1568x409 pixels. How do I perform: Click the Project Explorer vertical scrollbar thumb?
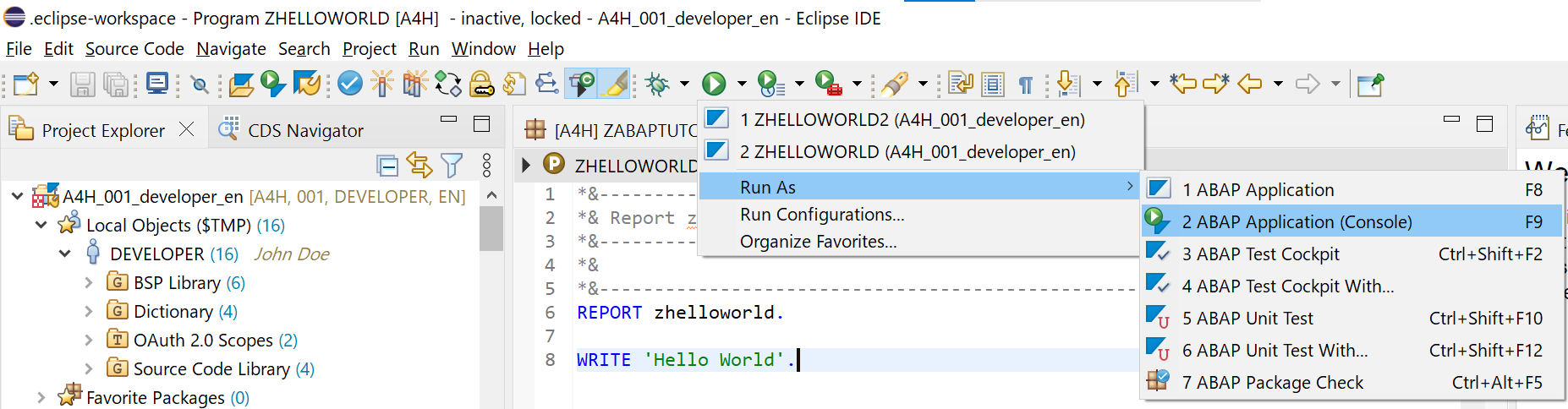click(491, 228)
